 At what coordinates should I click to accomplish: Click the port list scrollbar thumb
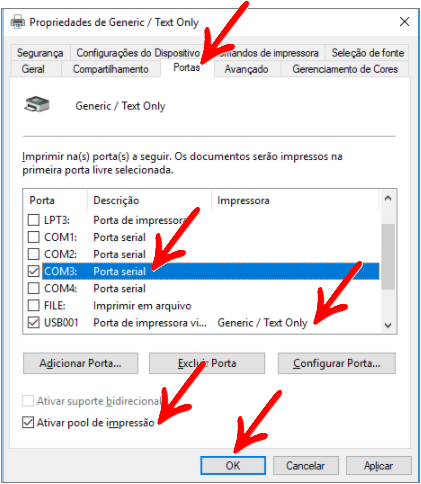[388, 256]
